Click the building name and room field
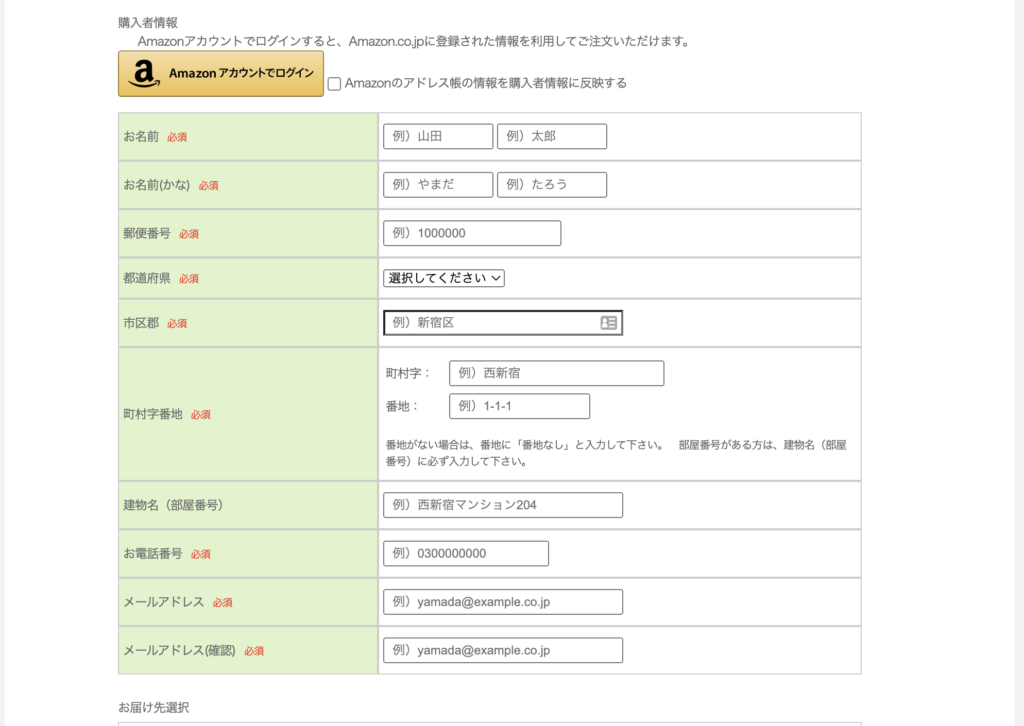This screenshot has height=726, width=1024. (x=503, y=505)
